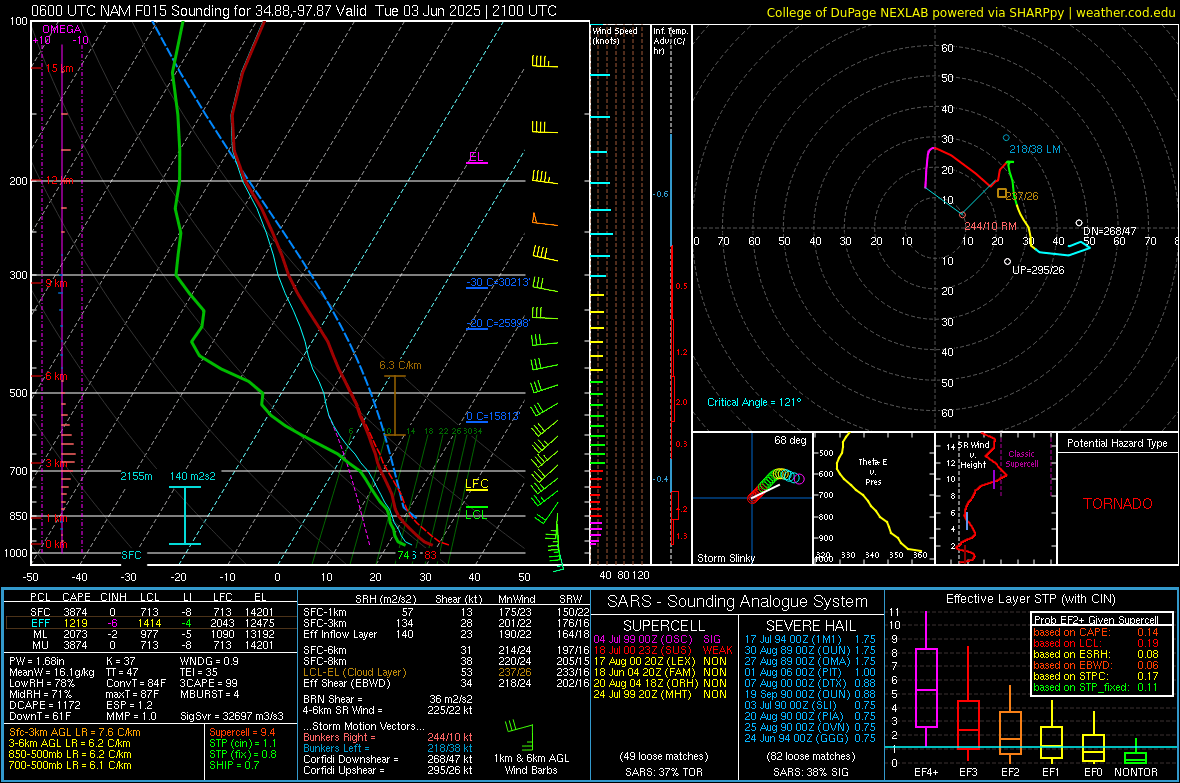
Task: Click the '-30 C=30213'' height label
Action: click(x=498, y=282)
